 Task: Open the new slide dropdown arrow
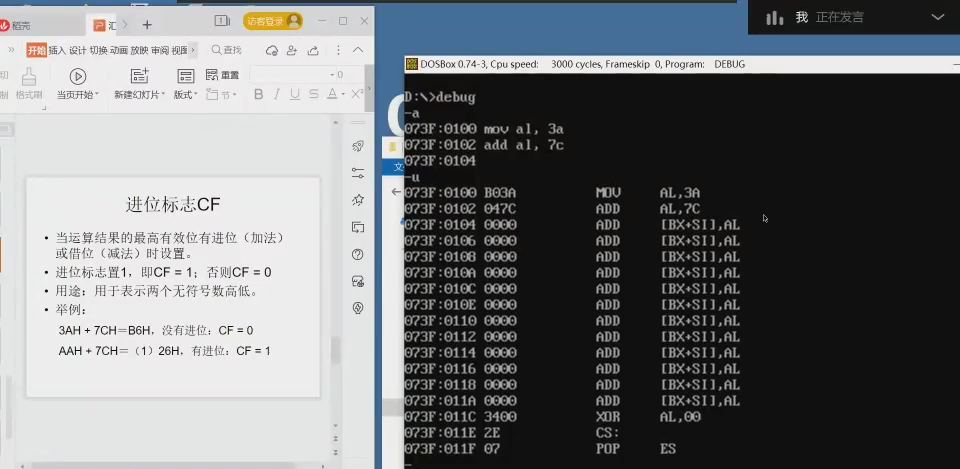(x=163, y=95)
